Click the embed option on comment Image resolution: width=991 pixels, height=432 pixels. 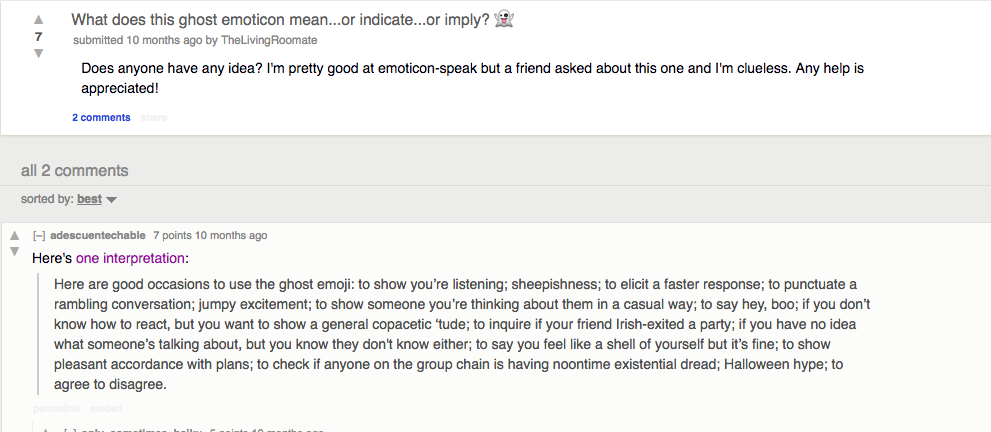pos(106,408)
